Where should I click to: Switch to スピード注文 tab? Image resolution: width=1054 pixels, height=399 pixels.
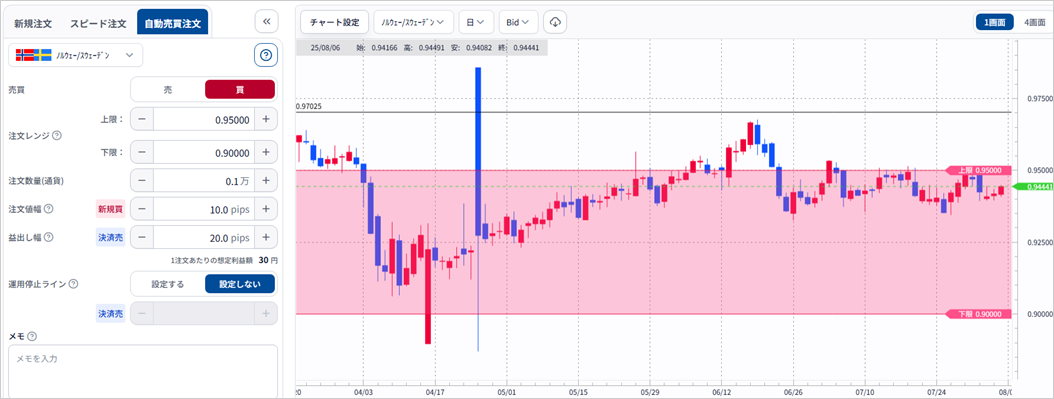tap(98, 23)
